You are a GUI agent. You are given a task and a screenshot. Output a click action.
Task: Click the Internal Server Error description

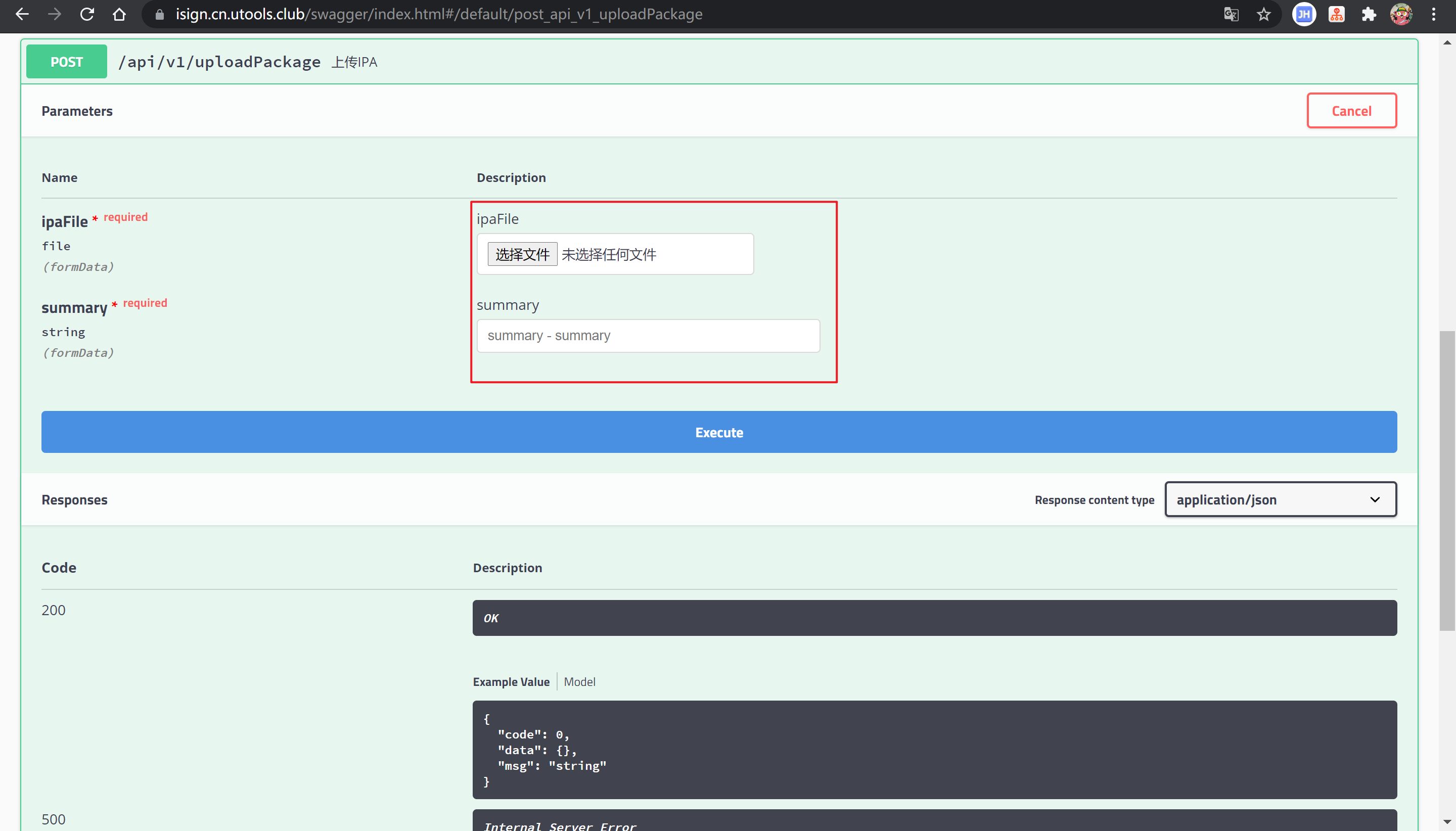click(x=559, y=825)
